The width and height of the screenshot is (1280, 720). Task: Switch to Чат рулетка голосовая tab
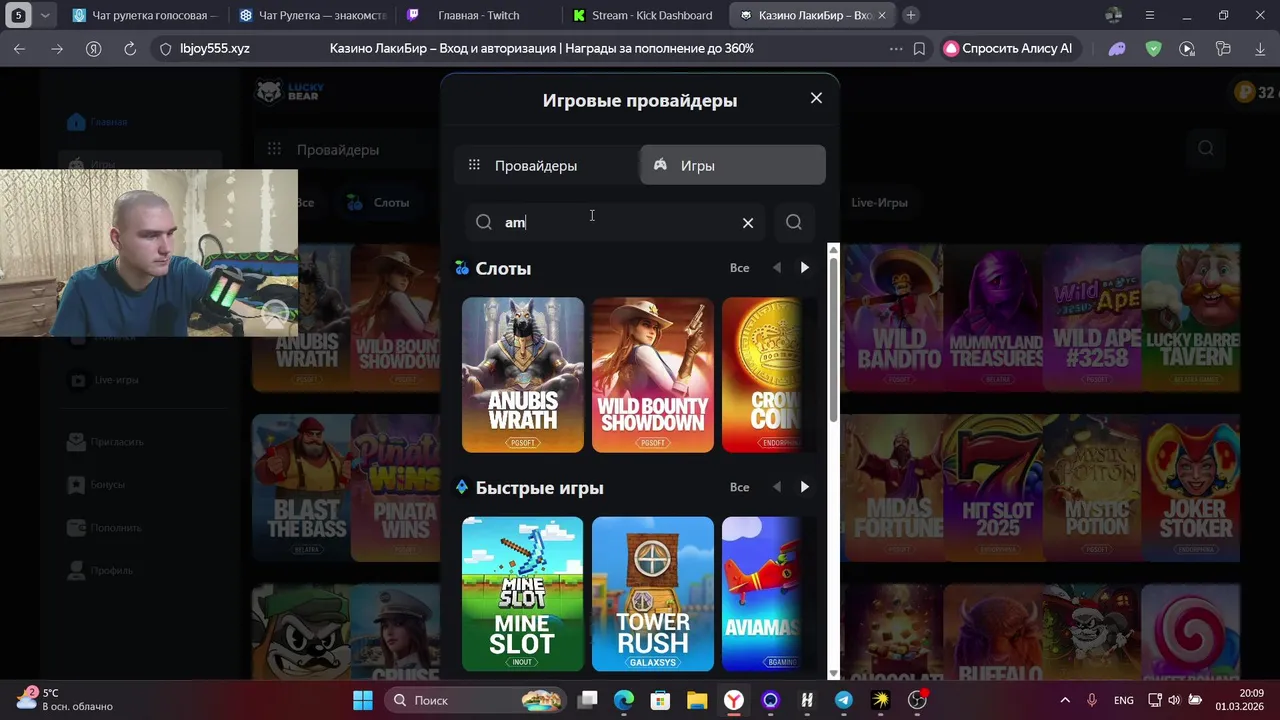point(145,15)
